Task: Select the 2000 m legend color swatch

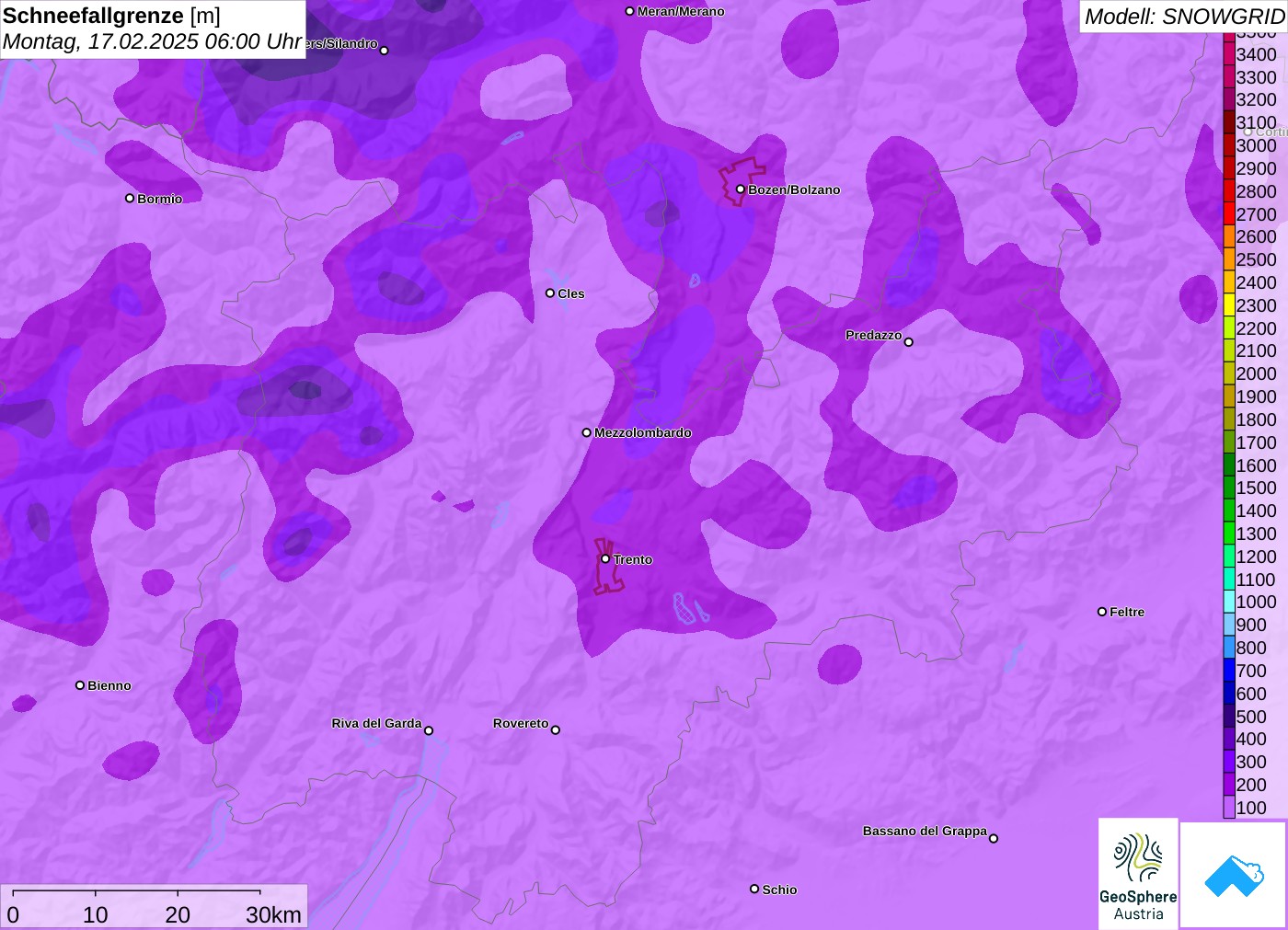Action: point(1229,373)
